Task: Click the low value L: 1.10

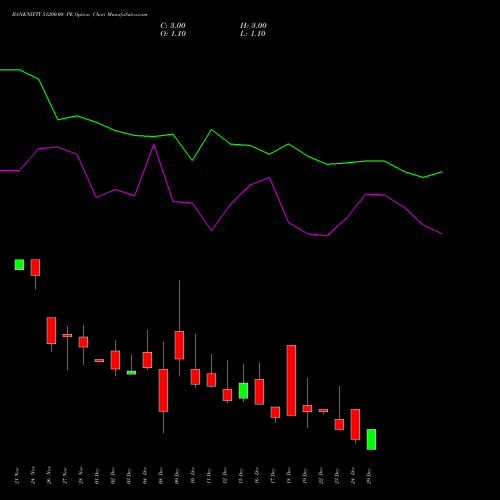Action: point(253,34)
